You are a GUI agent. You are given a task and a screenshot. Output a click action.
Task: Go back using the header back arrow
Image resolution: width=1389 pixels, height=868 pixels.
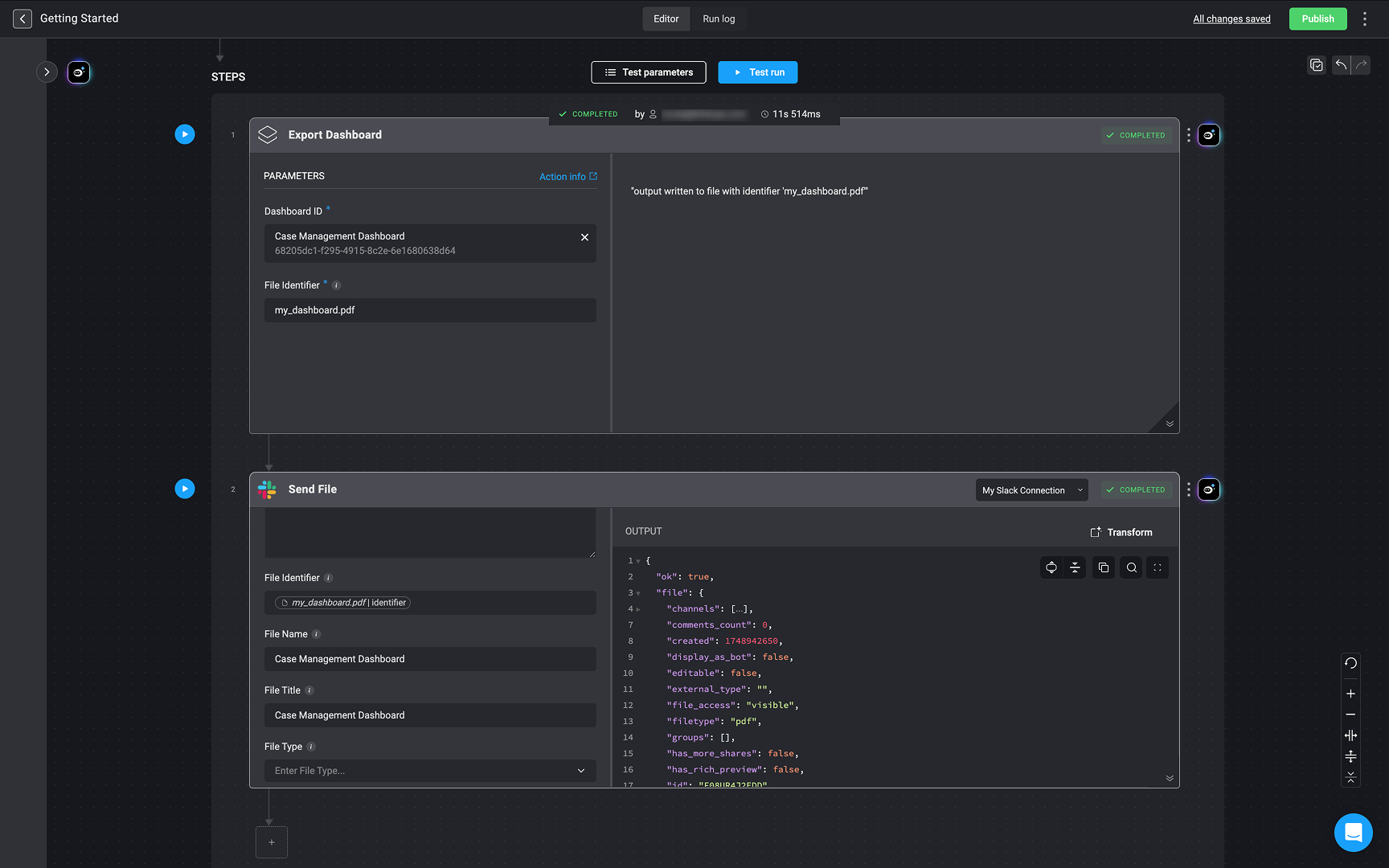click(x=23, y=18)
